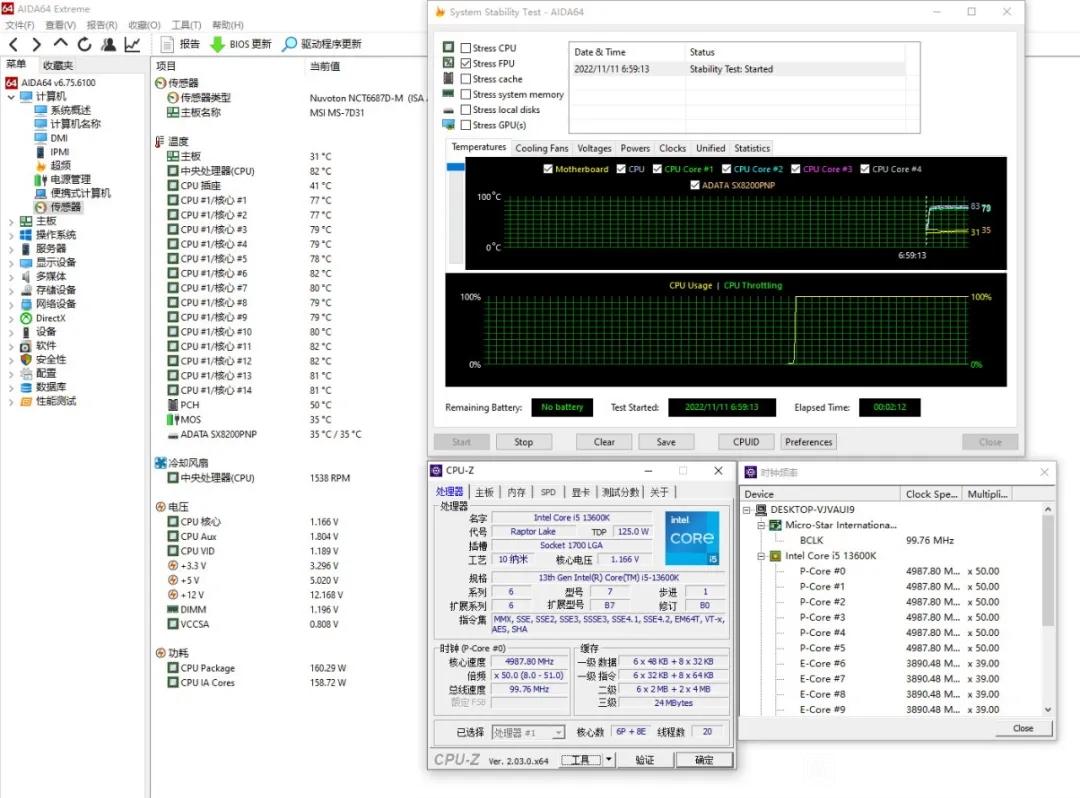The image size is (1080, 798).
Task: Open the graph icon in AIDA64 toolbar
Action: [x=132, y=45]
